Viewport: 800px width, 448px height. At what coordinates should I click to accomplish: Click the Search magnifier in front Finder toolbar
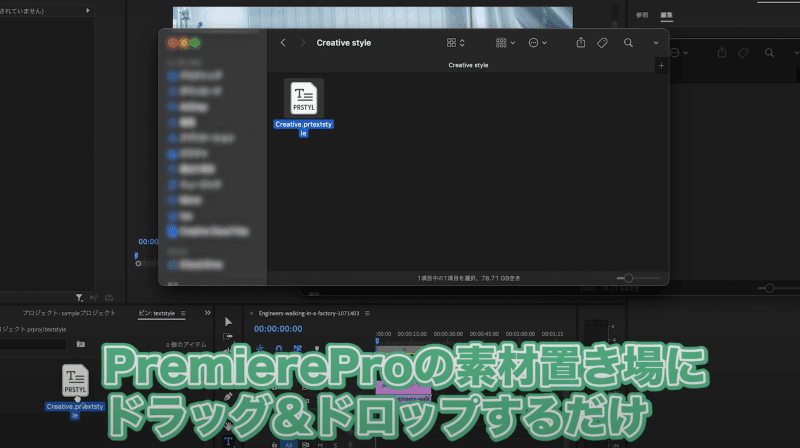[628, 43]
